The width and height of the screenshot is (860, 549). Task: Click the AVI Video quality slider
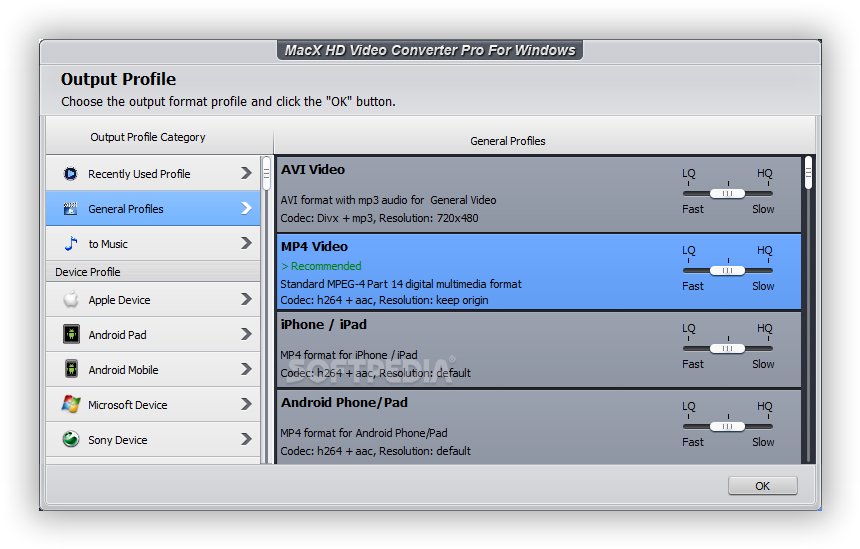coord(728,193)
